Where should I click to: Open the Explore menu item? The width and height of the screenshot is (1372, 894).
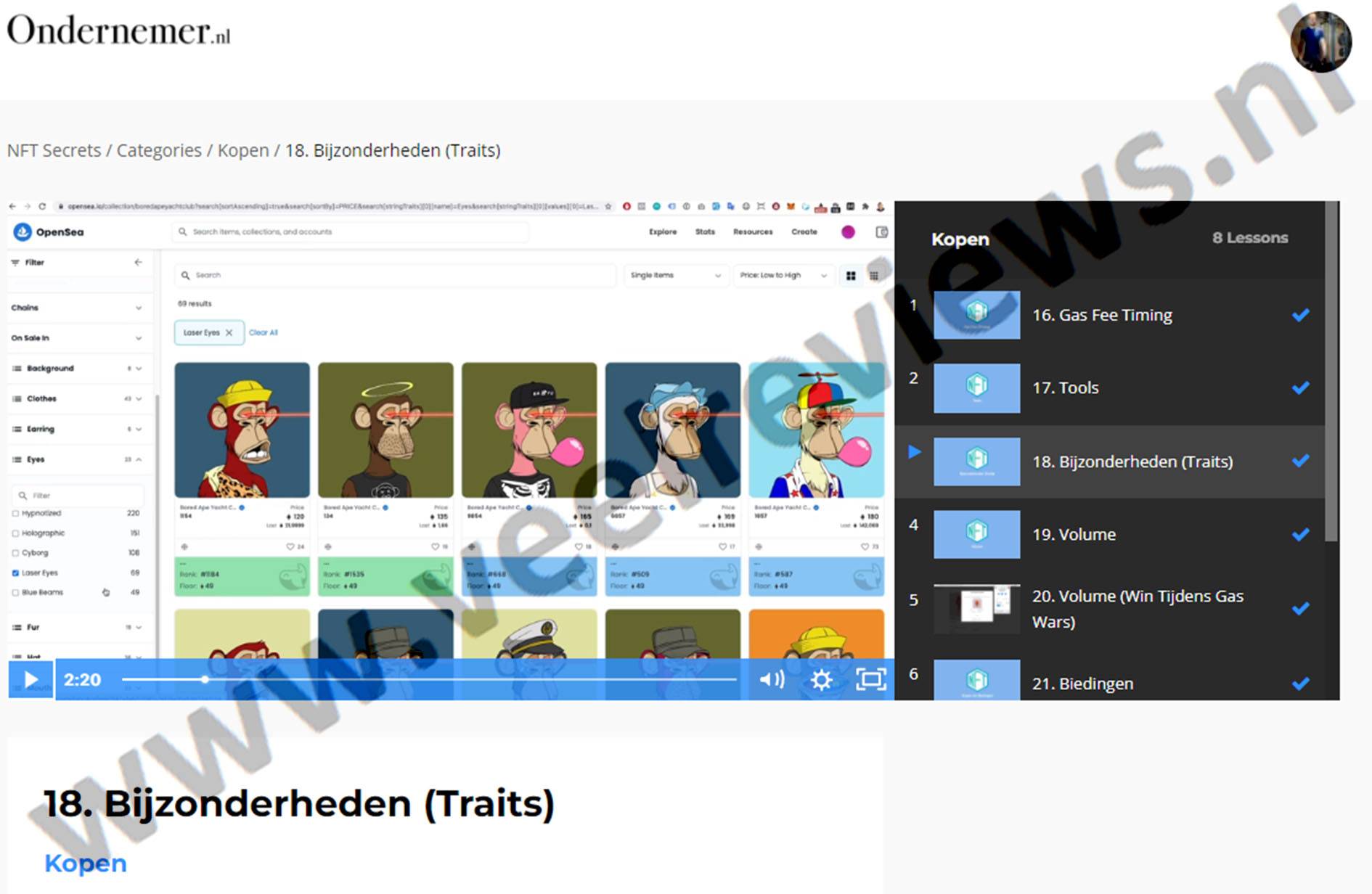click(x=662, y=232)
